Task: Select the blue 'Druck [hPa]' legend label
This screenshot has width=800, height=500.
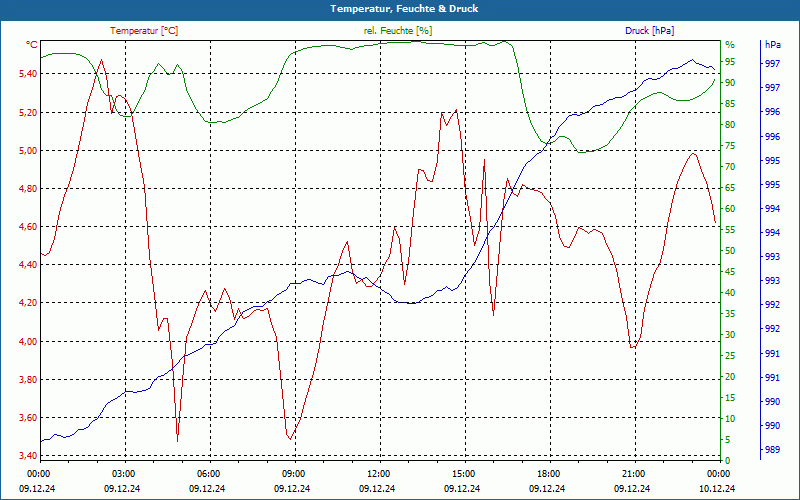Action: coord(649,31)
